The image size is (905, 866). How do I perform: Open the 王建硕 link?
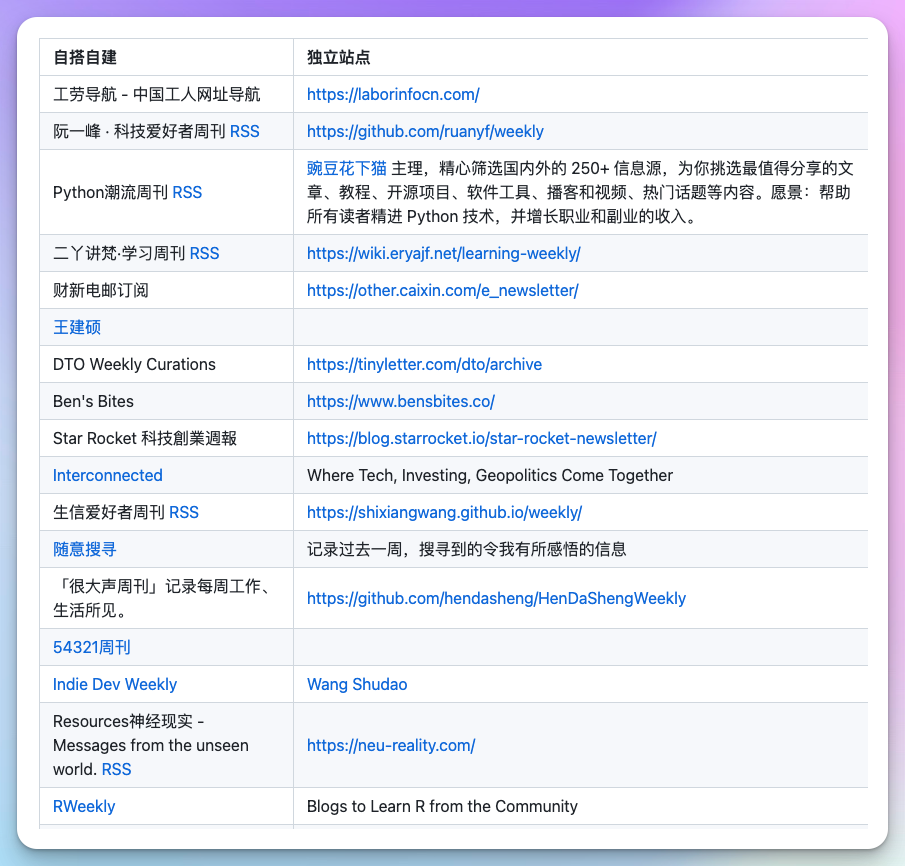(76, 327)
